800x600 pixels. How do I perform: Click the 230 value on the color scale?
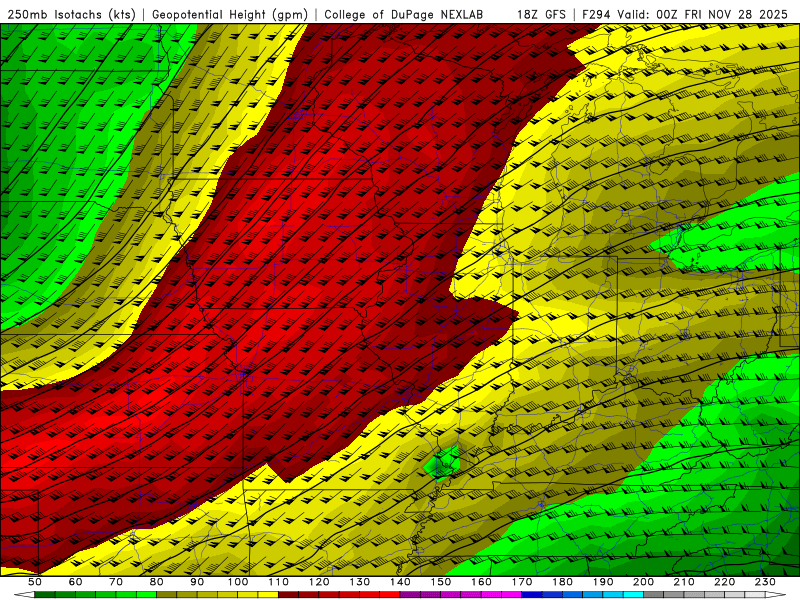[x=766, y=582]
